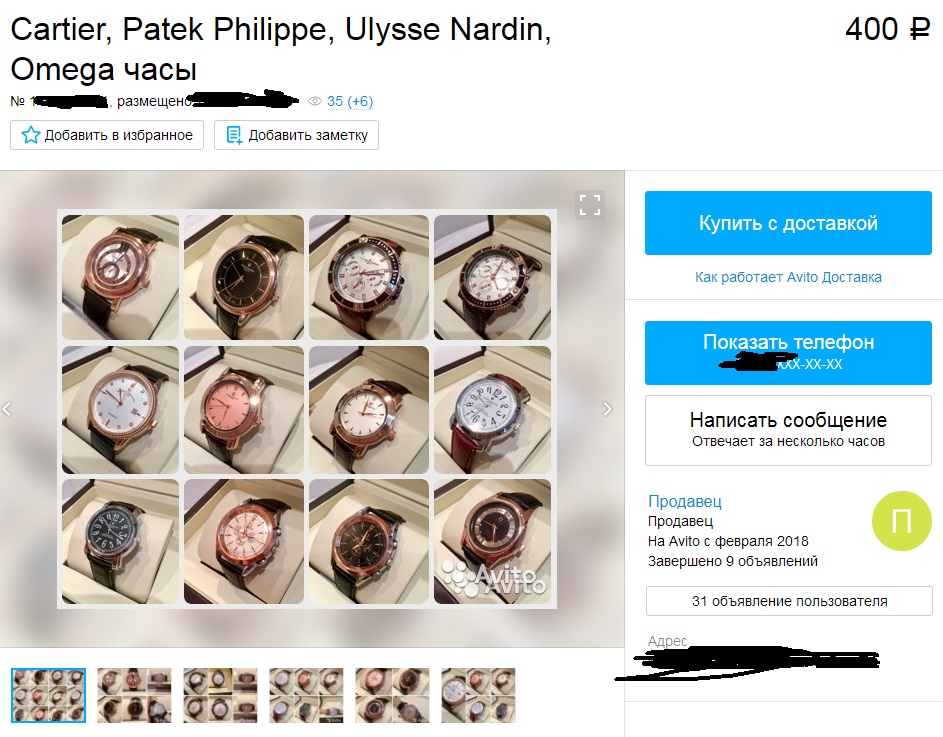This screenshot has width=943, height=737.
Task: Click the eye icon beside the view count
Action: click(315, 101)
